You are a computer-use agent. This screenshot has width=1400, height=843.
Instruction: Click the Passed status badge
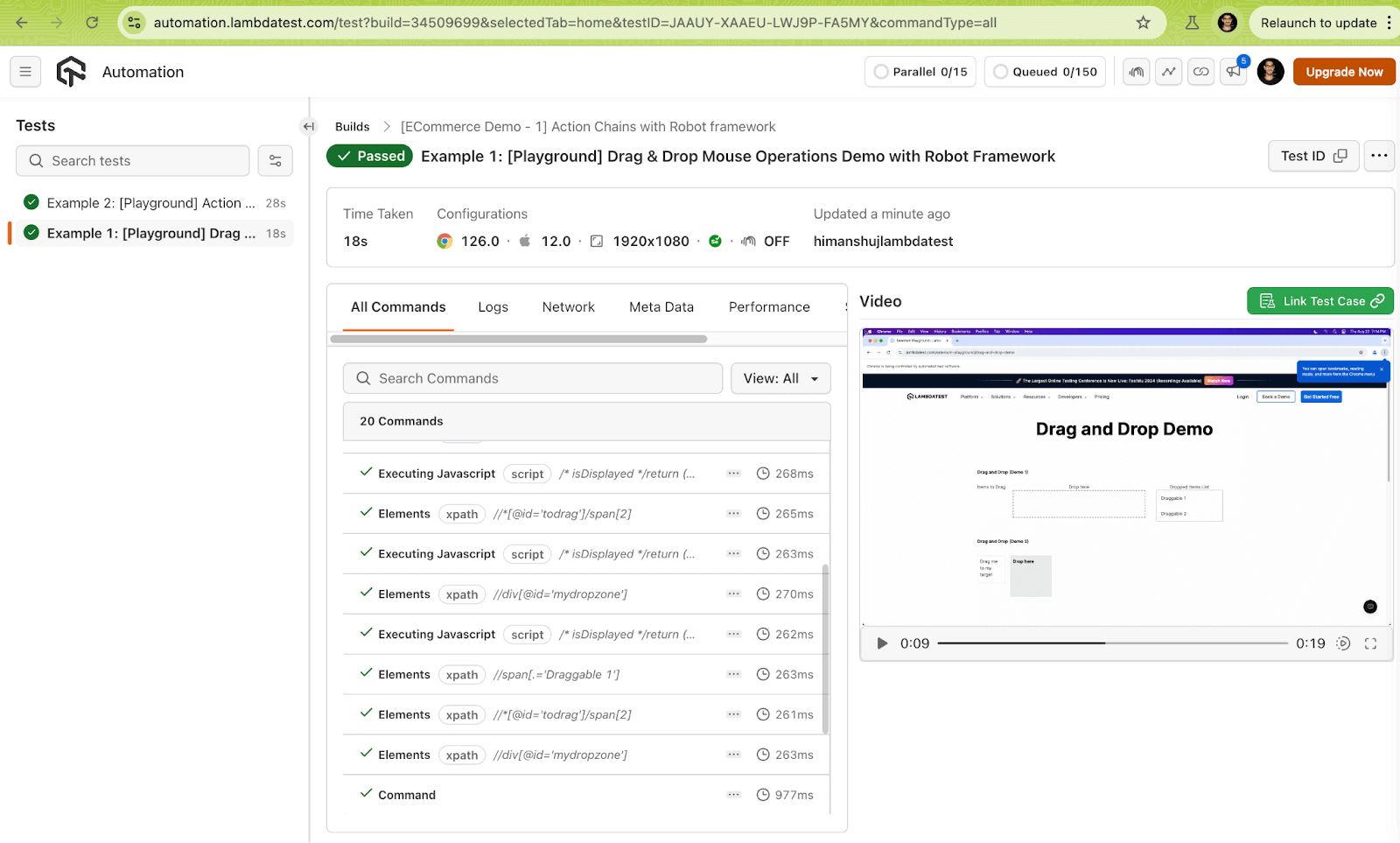(369, 156)
